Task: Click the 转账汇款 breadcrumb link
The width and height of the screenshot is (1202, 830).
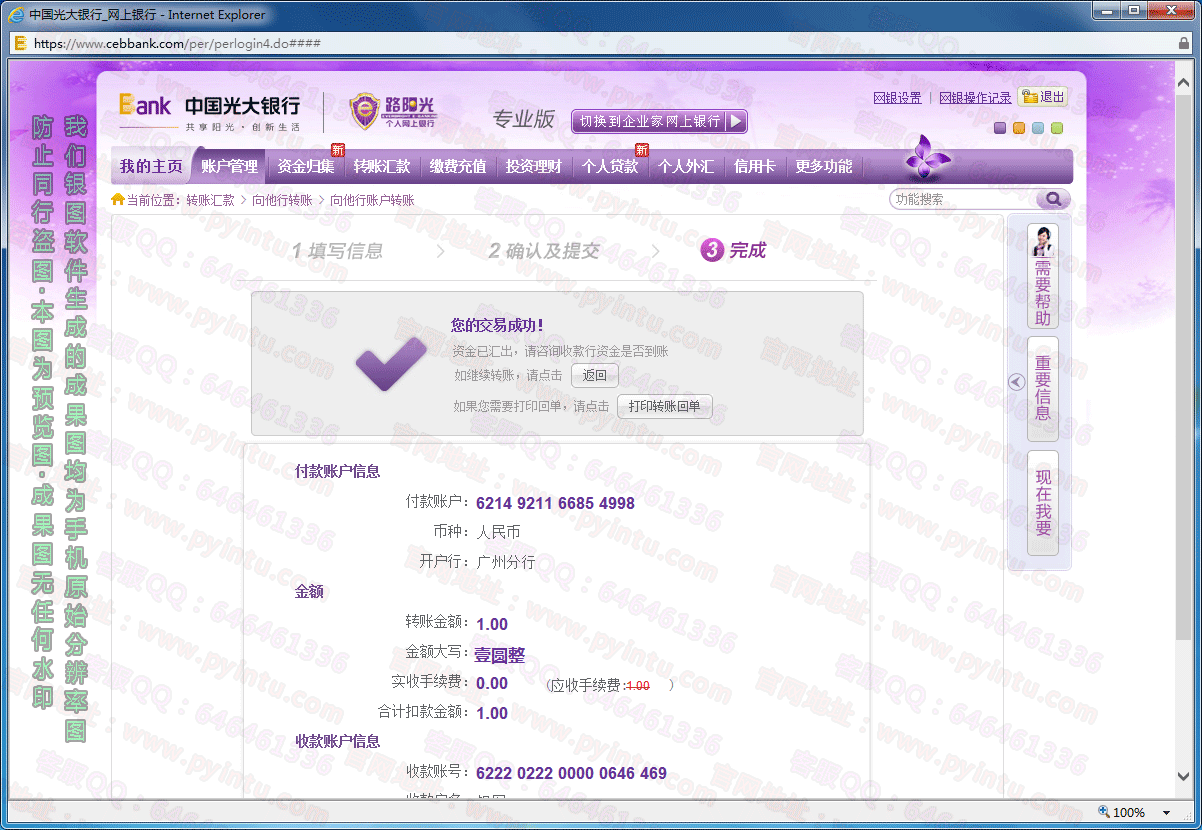Action: [x=210, y=200]
